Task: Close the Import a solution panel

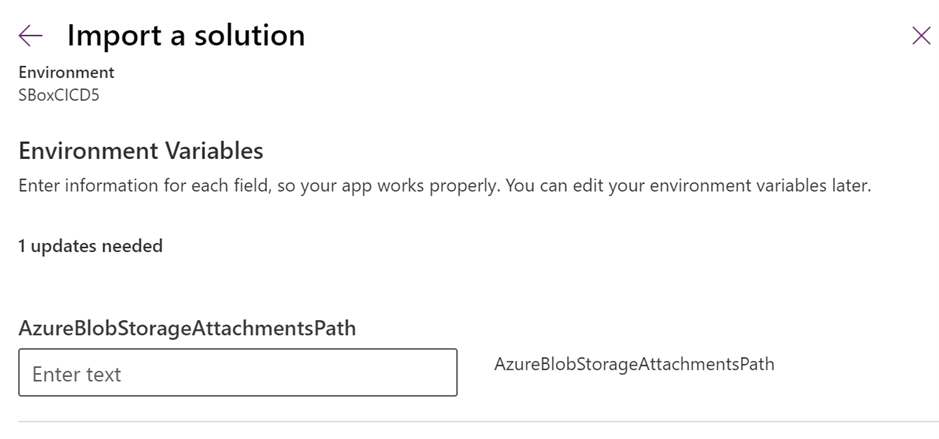Action: tap(921, 36)
